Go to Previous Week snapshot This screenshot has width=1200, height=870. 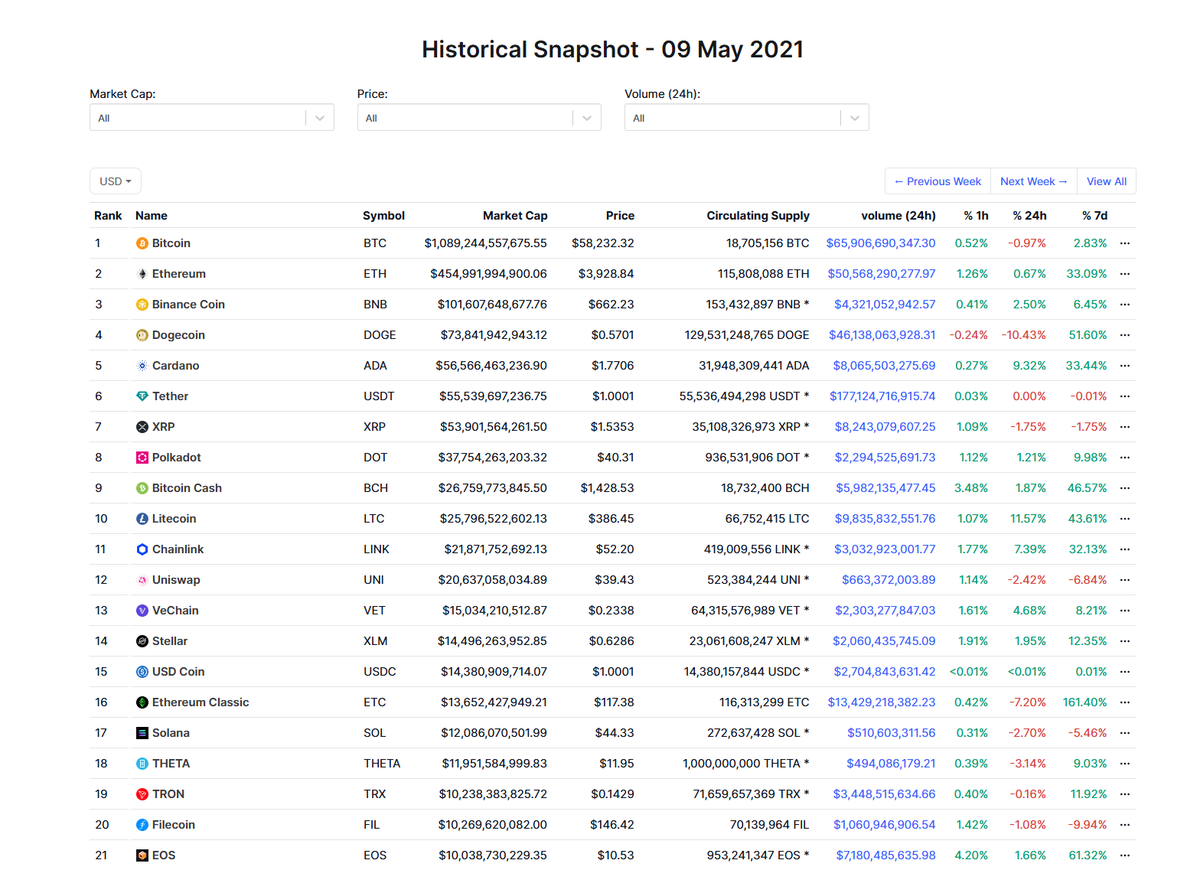pyautogui.click(x=937, y=181)
